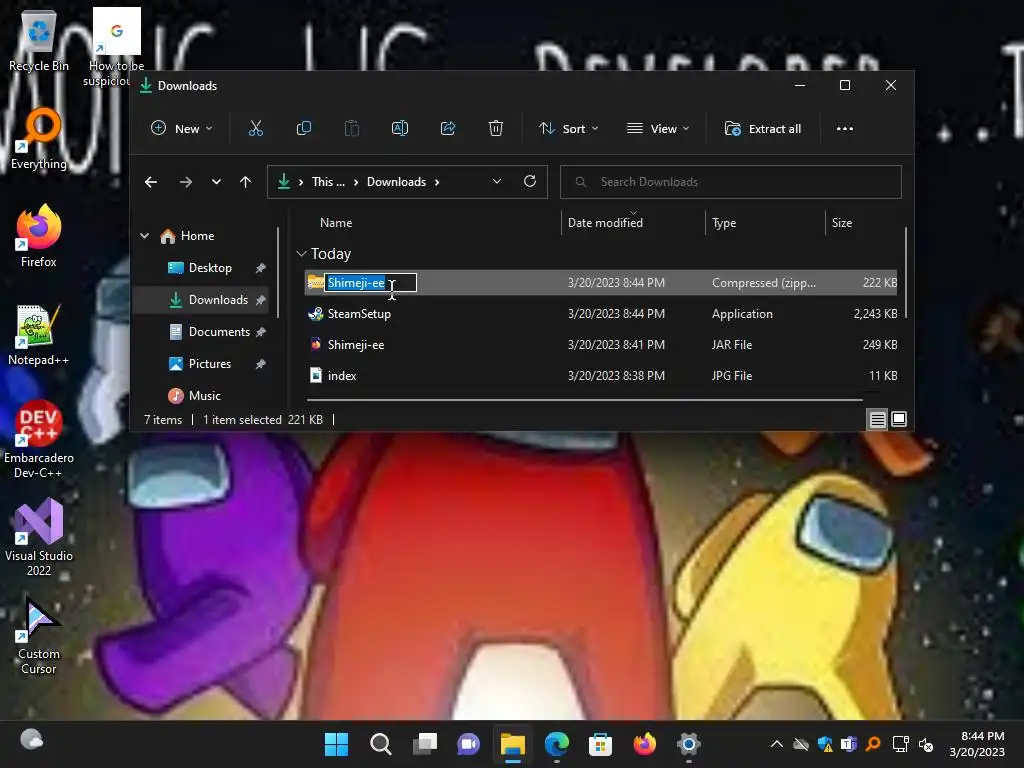Click Downloads breadcrumb in address bar
This screenshot has height=768, width=1024.
[396, 182]
